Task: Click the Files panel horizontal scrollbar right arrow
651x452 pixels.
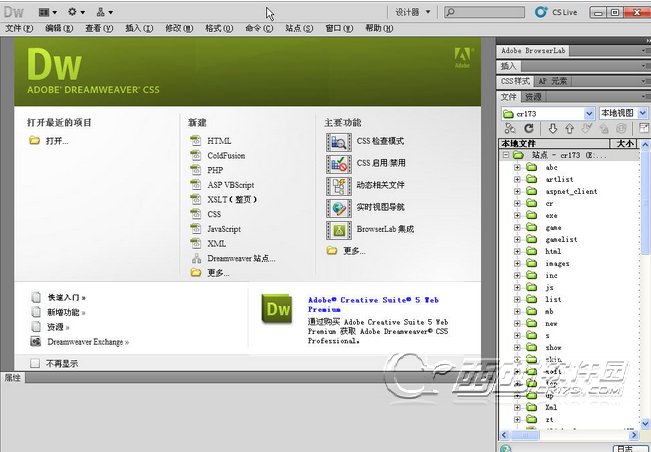Action: [634, 435]
